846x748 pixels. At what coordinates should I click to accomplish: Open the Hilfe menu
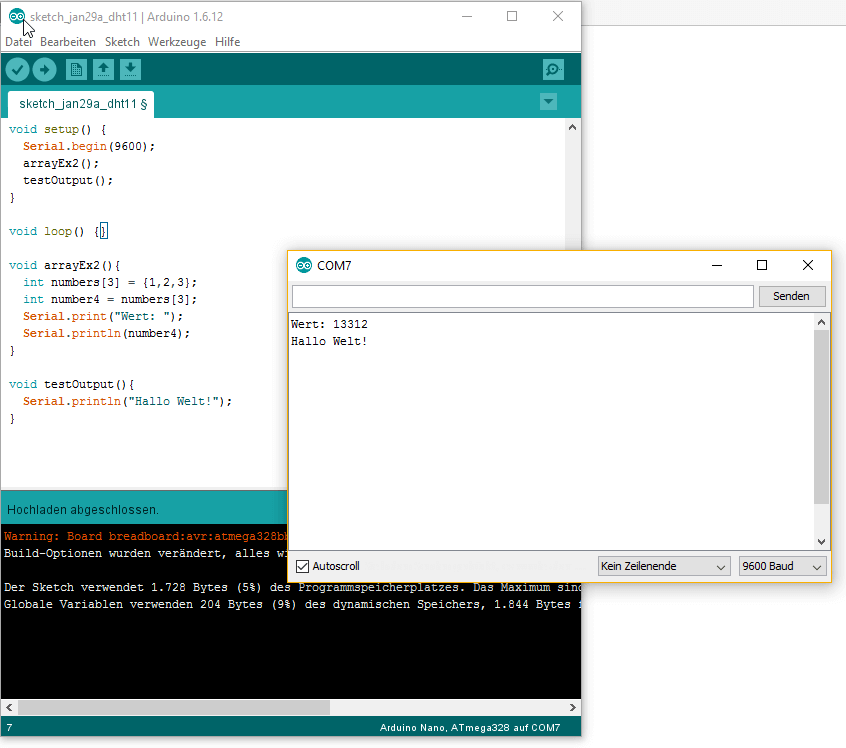pyautogui.click(x=227, y=42)
